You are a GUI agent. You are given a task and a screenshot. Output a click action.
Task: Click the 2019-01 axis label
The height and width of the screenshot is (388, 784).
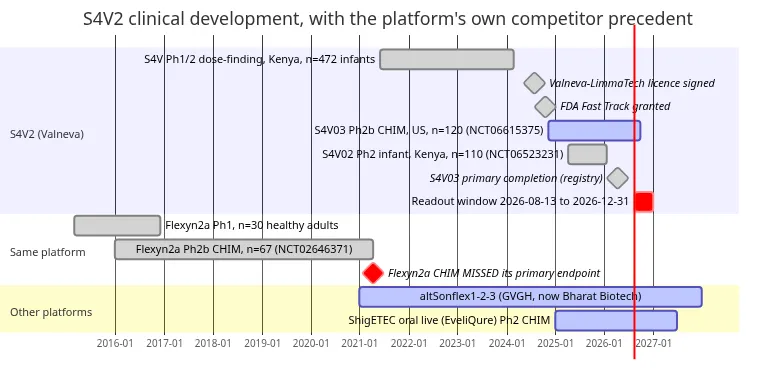pyautogui.click(x=262, y=344)
